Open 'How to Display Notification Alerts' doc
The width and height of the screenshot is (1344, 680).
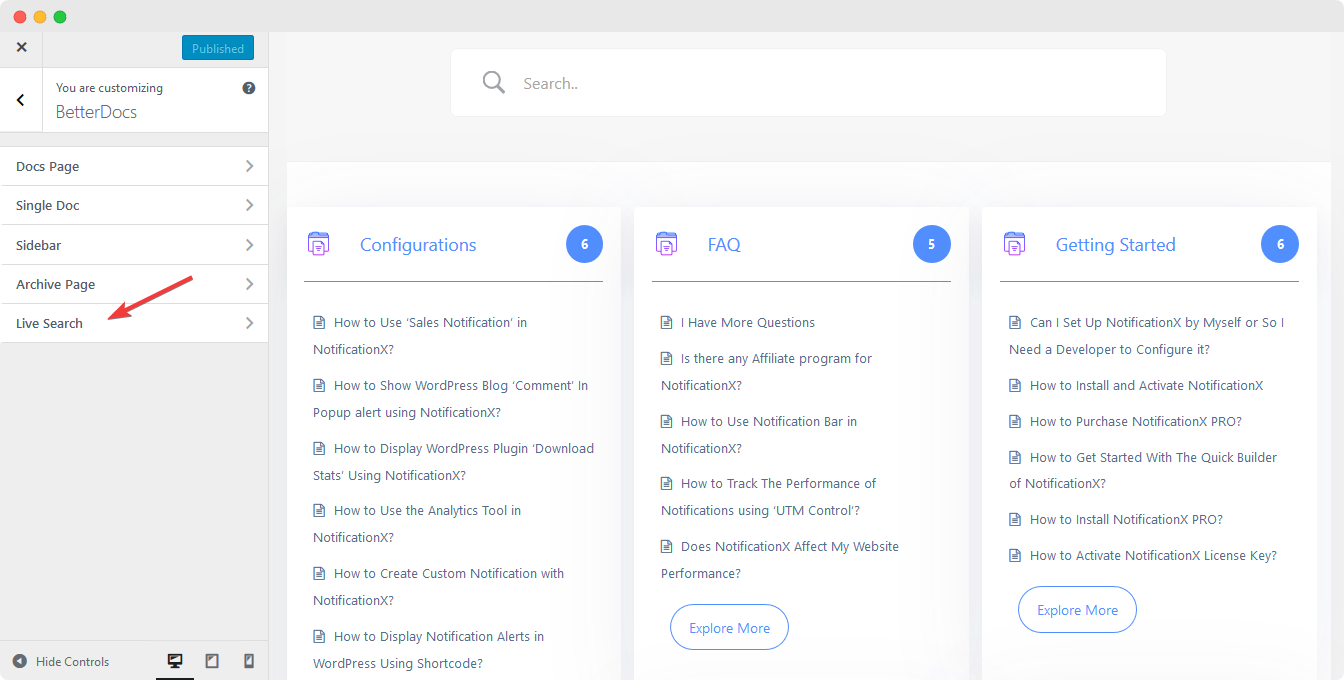pyautogui.click(x=429, y=650)
